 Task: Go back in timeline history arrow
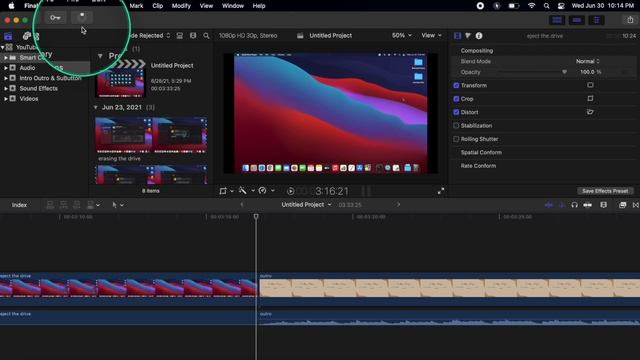(242, 204)
